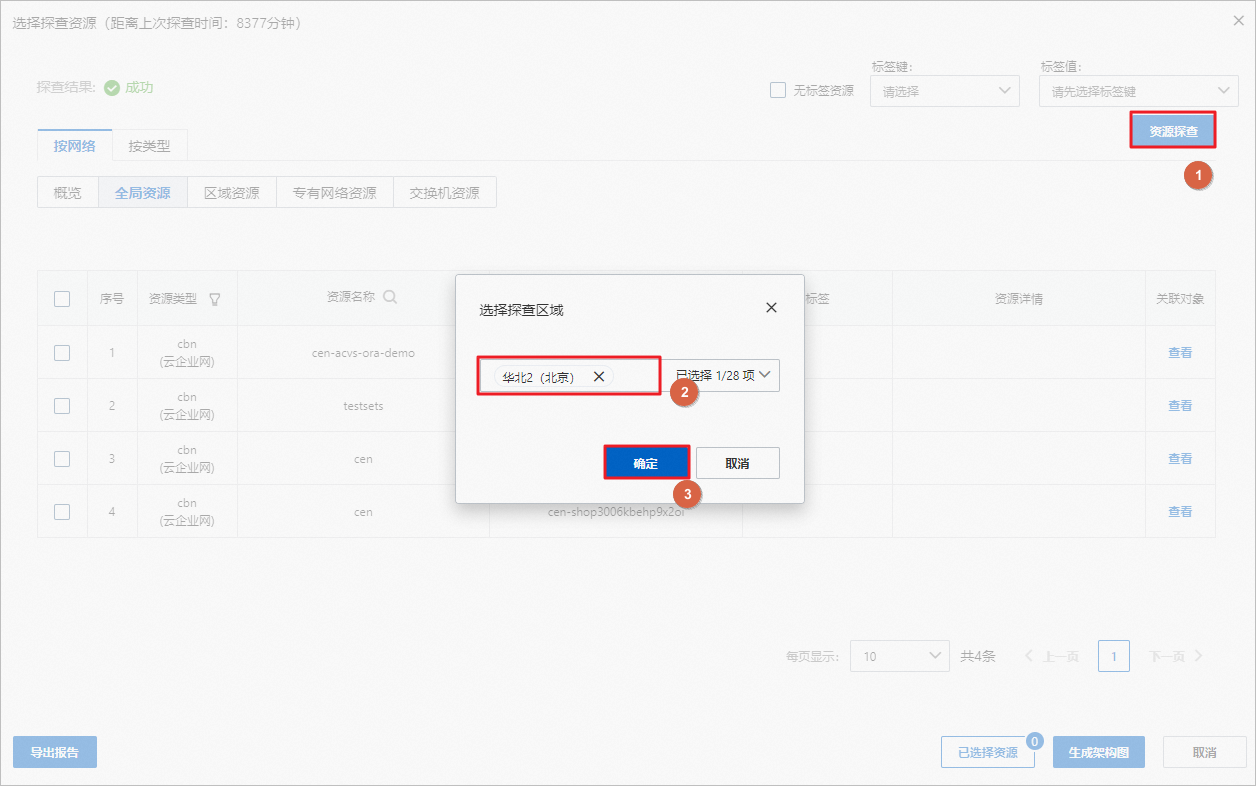Image resolution: width=1256 pixels, height=786 pixels.
Task: Open the page size dropdown showing 10
Action: [900, 656]
